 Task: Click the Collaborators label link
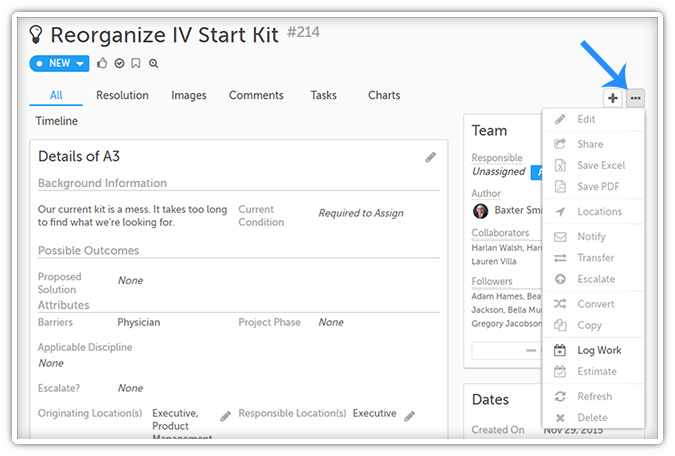[500, 233]
